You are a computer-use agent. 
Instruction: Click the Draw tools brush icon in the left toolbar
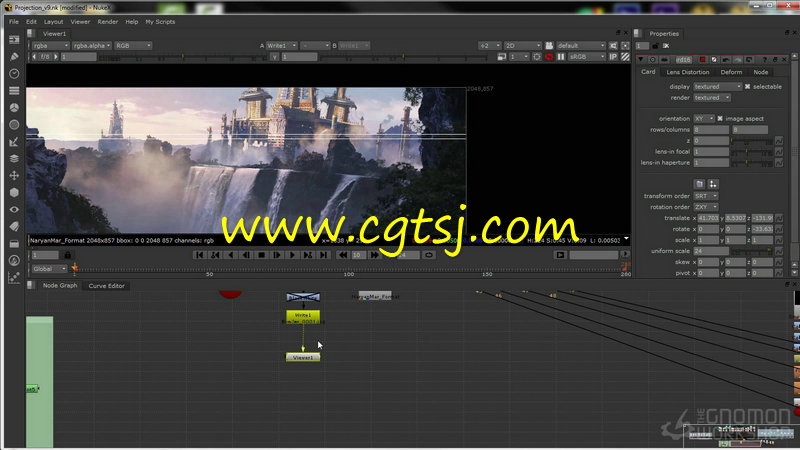pos(14,57)
